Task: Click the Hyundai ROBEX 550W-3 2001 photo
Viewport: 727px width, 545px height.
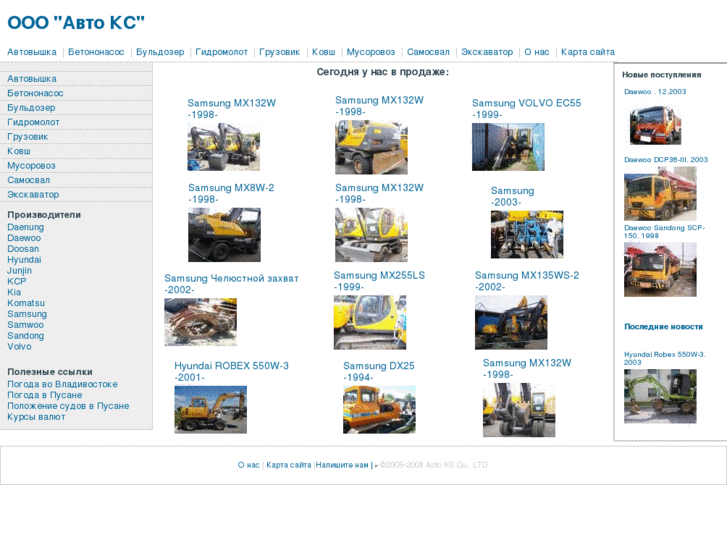Action: [x=210, y=410]
